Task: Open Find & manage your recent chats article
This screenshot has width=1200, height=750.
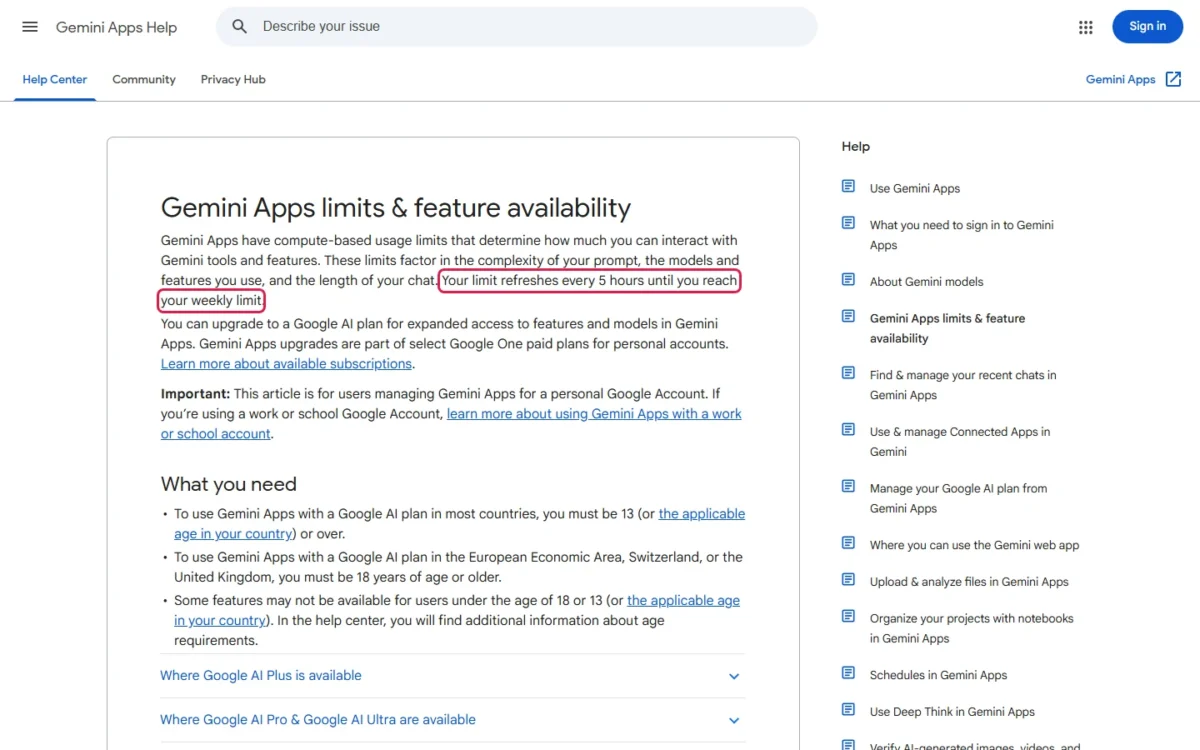Action: click(x=963, y=385)
